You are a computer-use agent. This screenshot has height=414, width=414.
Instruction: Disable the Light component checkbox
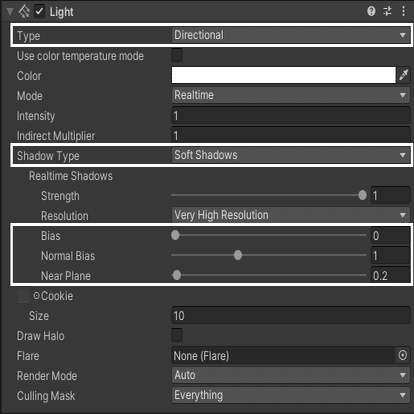39,12
